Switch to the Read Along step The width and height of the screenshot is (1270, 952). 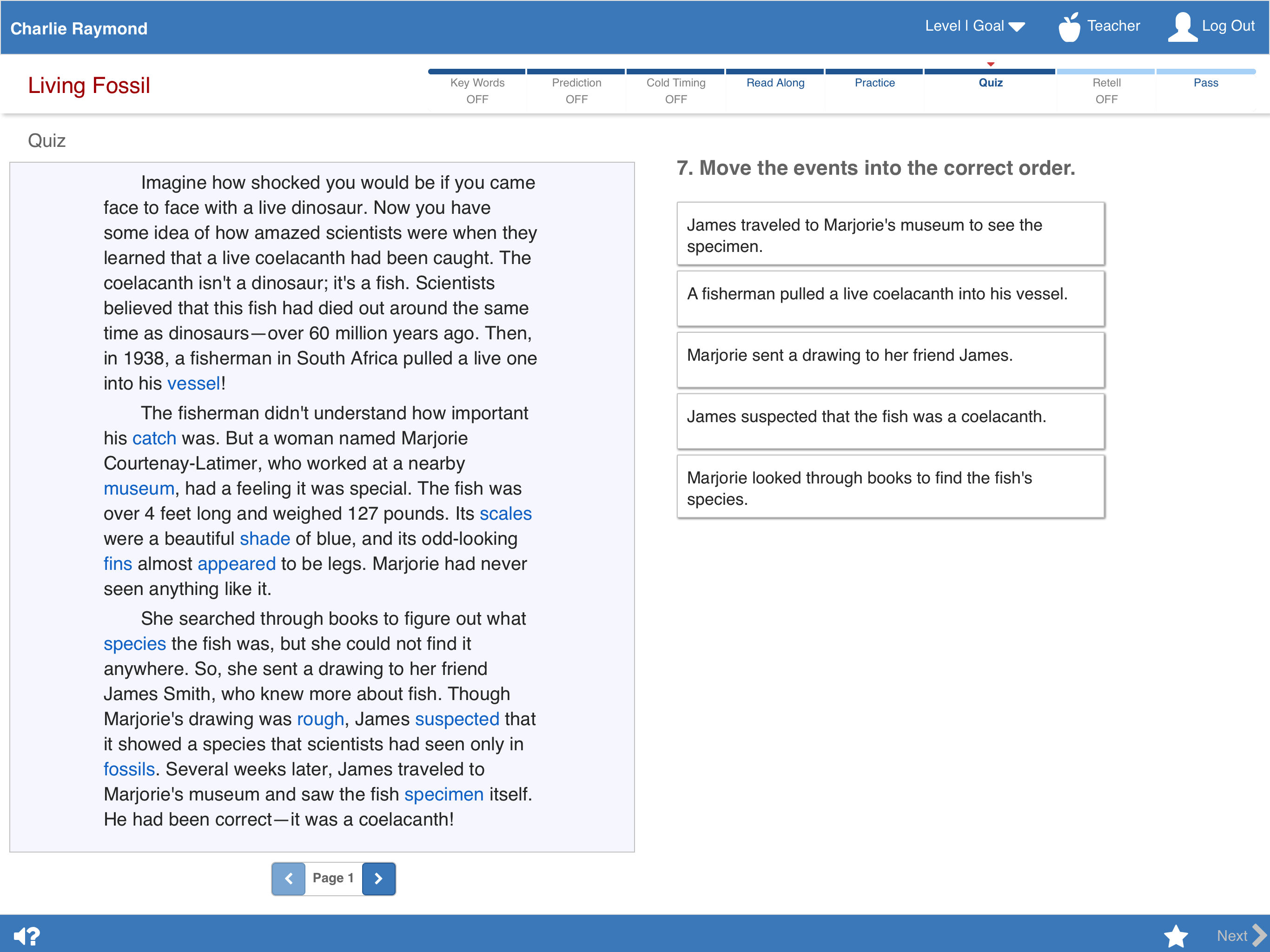point(775,83)
